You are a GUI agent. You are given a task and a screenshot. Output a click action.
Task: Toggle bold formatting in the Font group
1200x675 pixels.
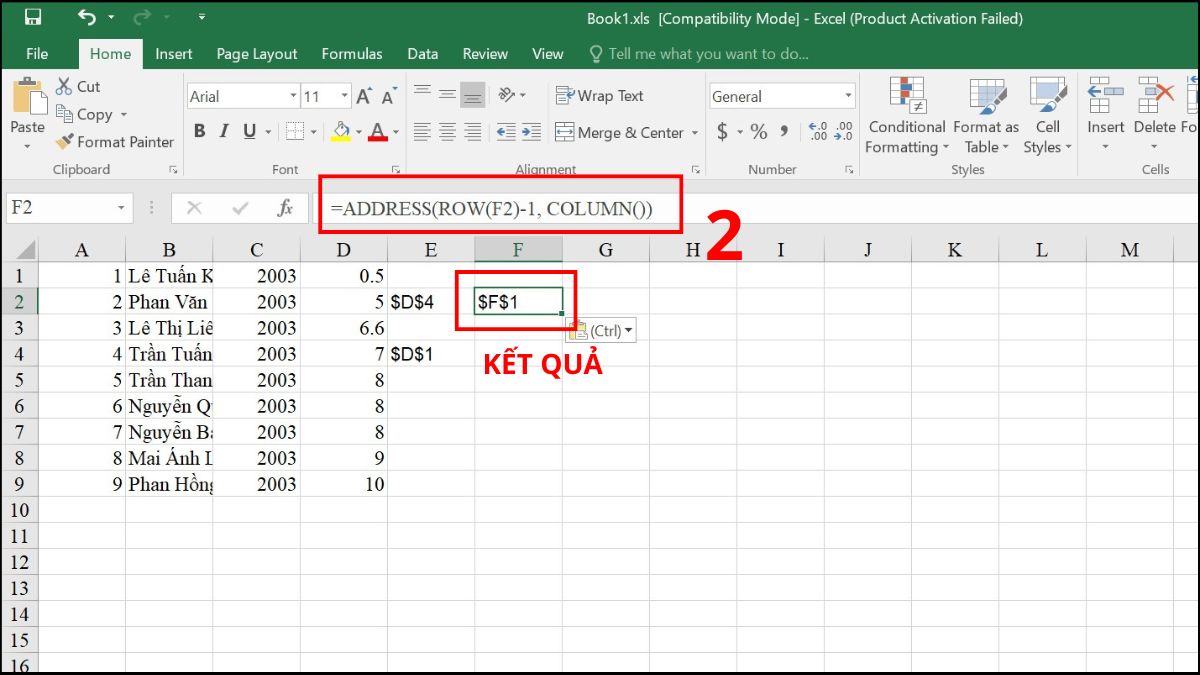click(199, 131)
